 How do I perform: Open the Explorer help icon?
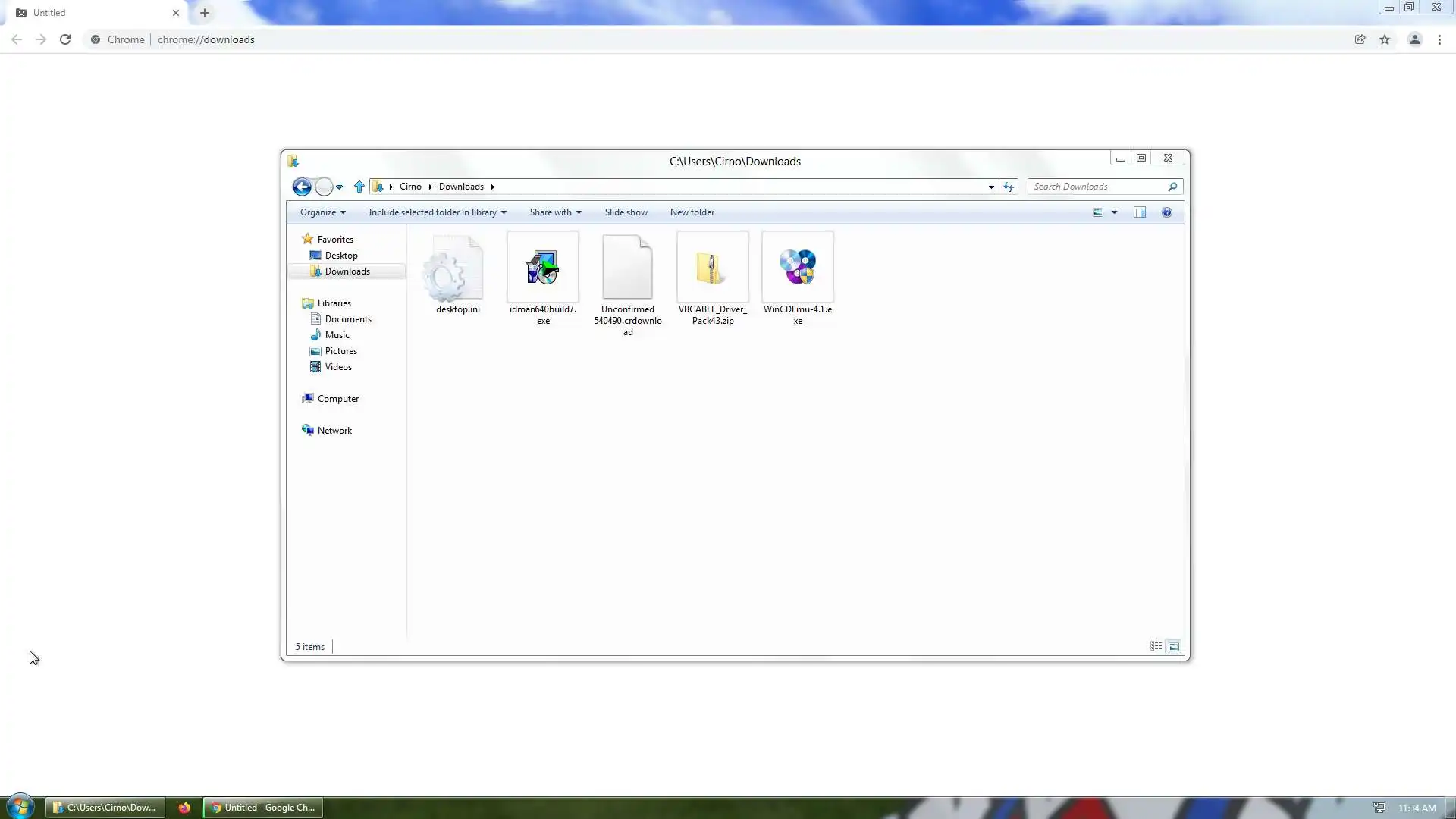1167,212
